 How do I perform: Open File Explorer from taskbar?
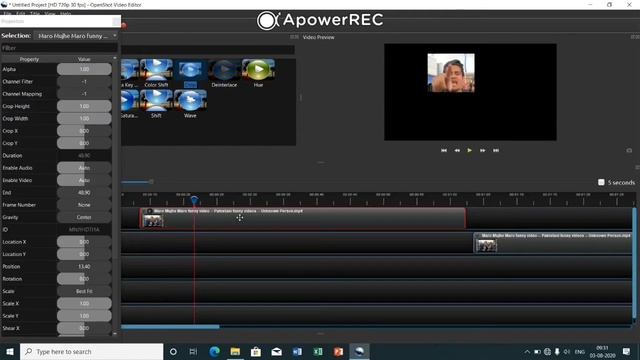pos(235,351)
